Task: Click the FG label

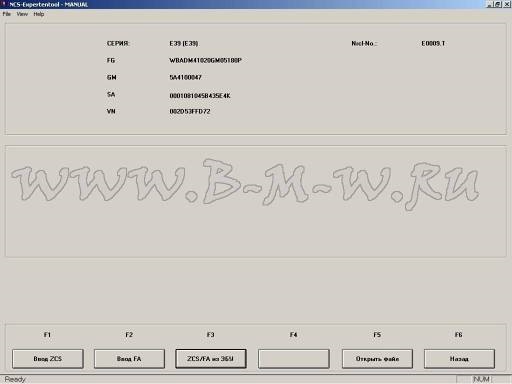Action: [111, 60]
